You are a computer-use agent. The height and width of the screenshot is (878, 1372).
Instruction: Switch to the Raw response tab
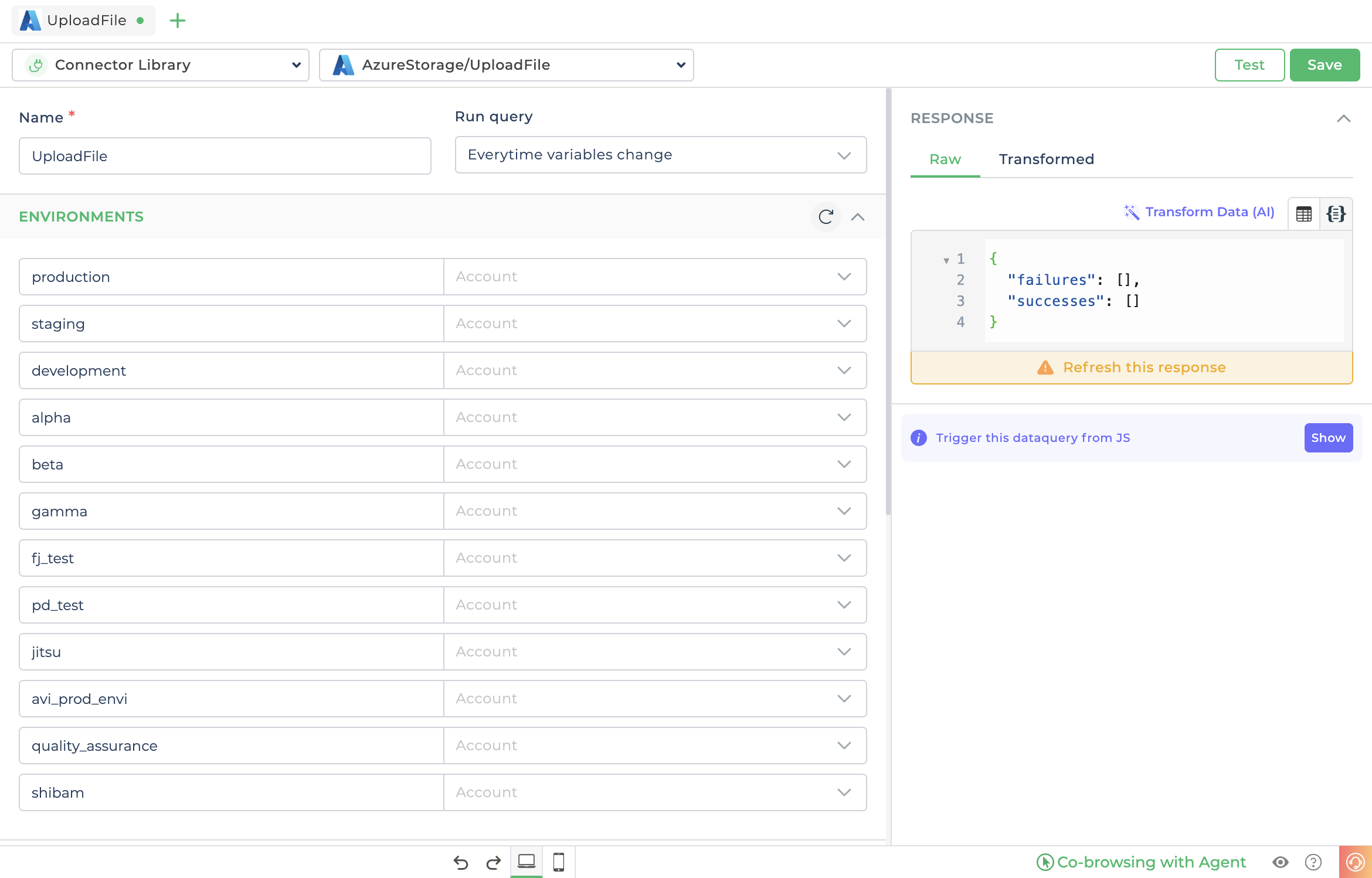[945, 159]
